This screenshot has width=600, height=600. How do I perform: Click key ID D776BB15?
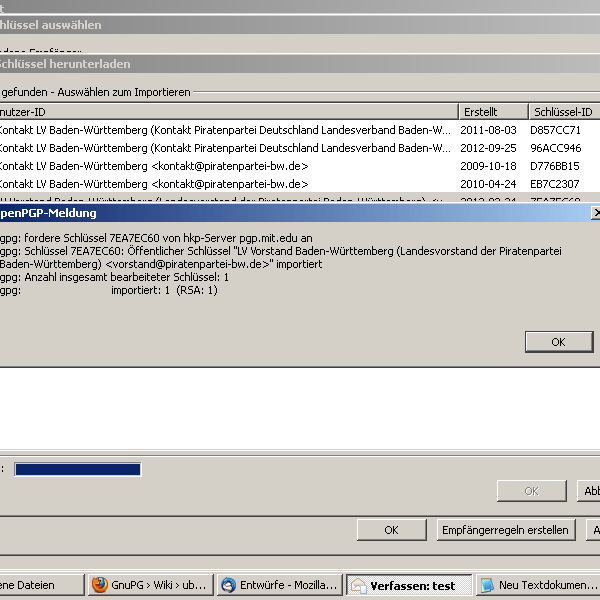point(554,166)
